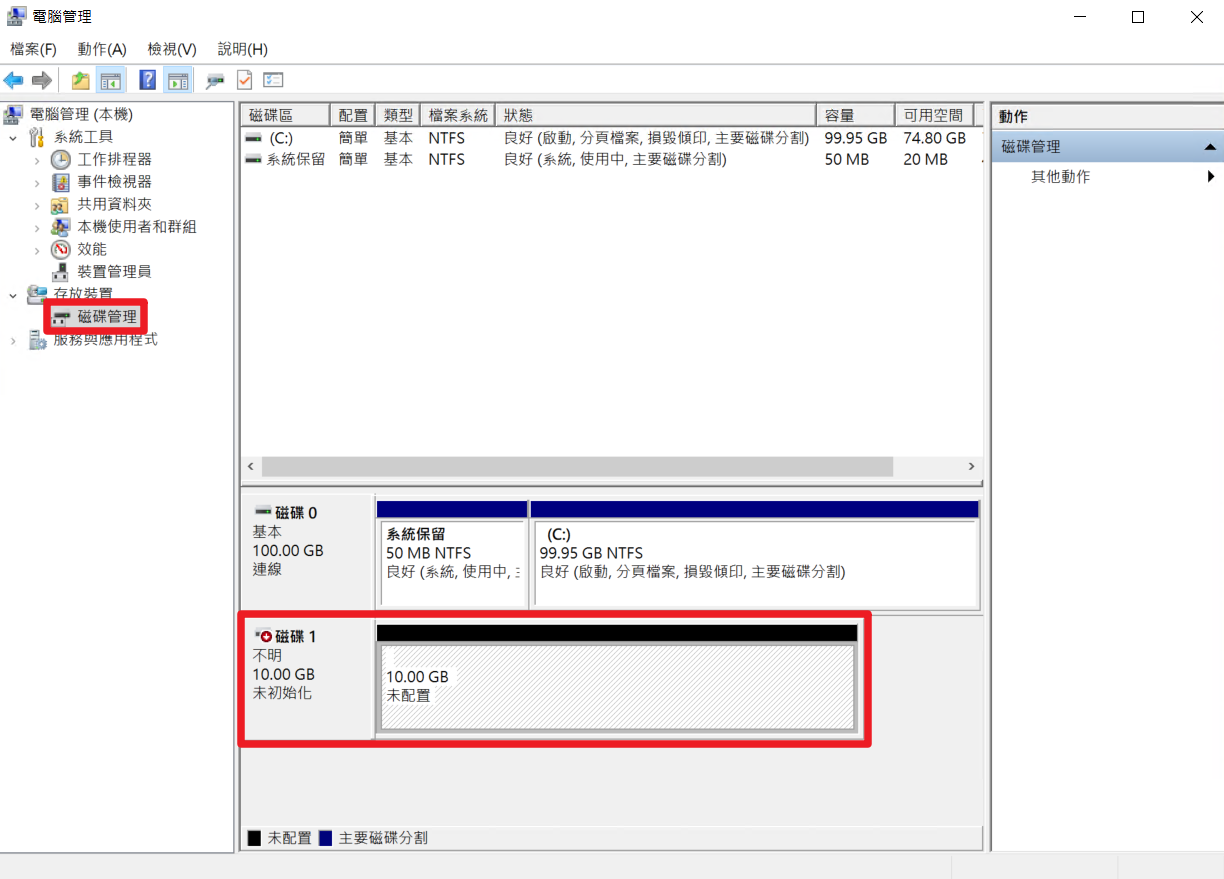1224x879 pixels.
Task: Click the blue 主要磁碟分割 legend swatch
Action: coord(325,838)
